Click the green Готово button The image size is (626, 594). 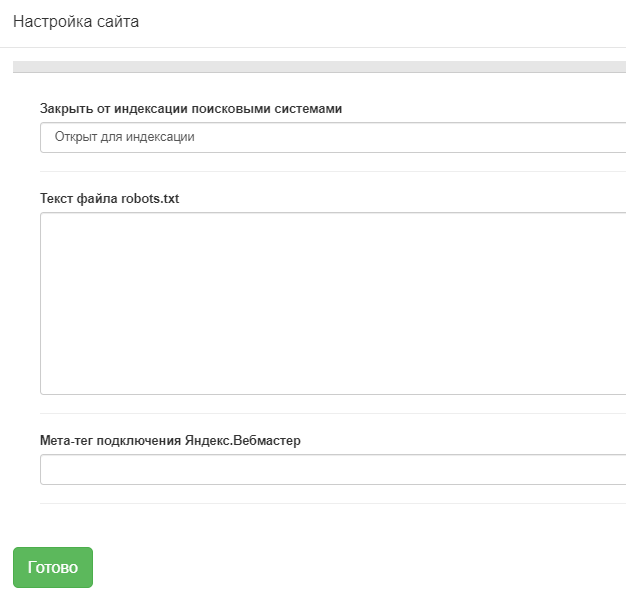point(53,567)
